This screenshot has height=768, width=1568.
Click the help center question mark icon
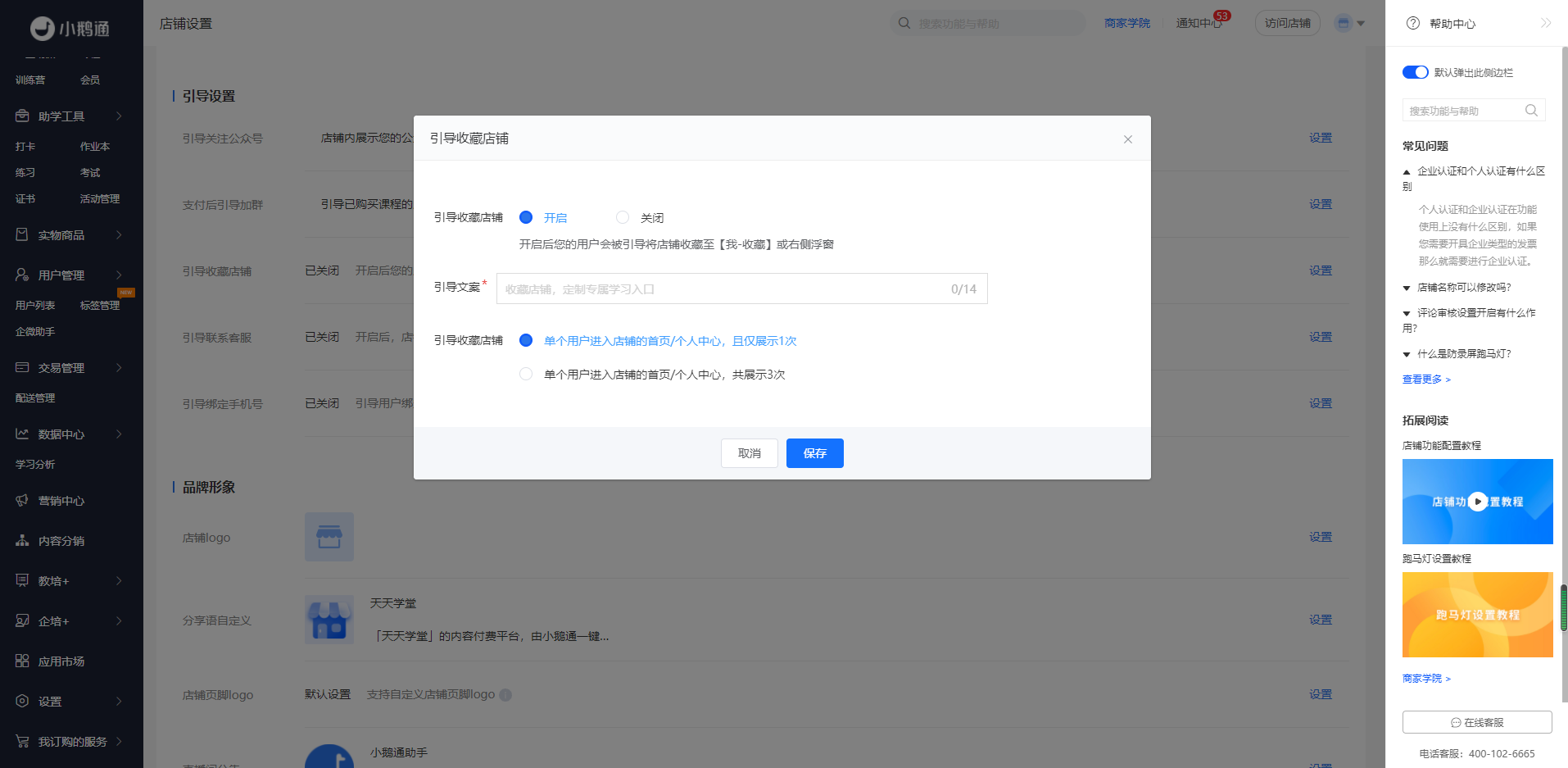point(1412,24)
